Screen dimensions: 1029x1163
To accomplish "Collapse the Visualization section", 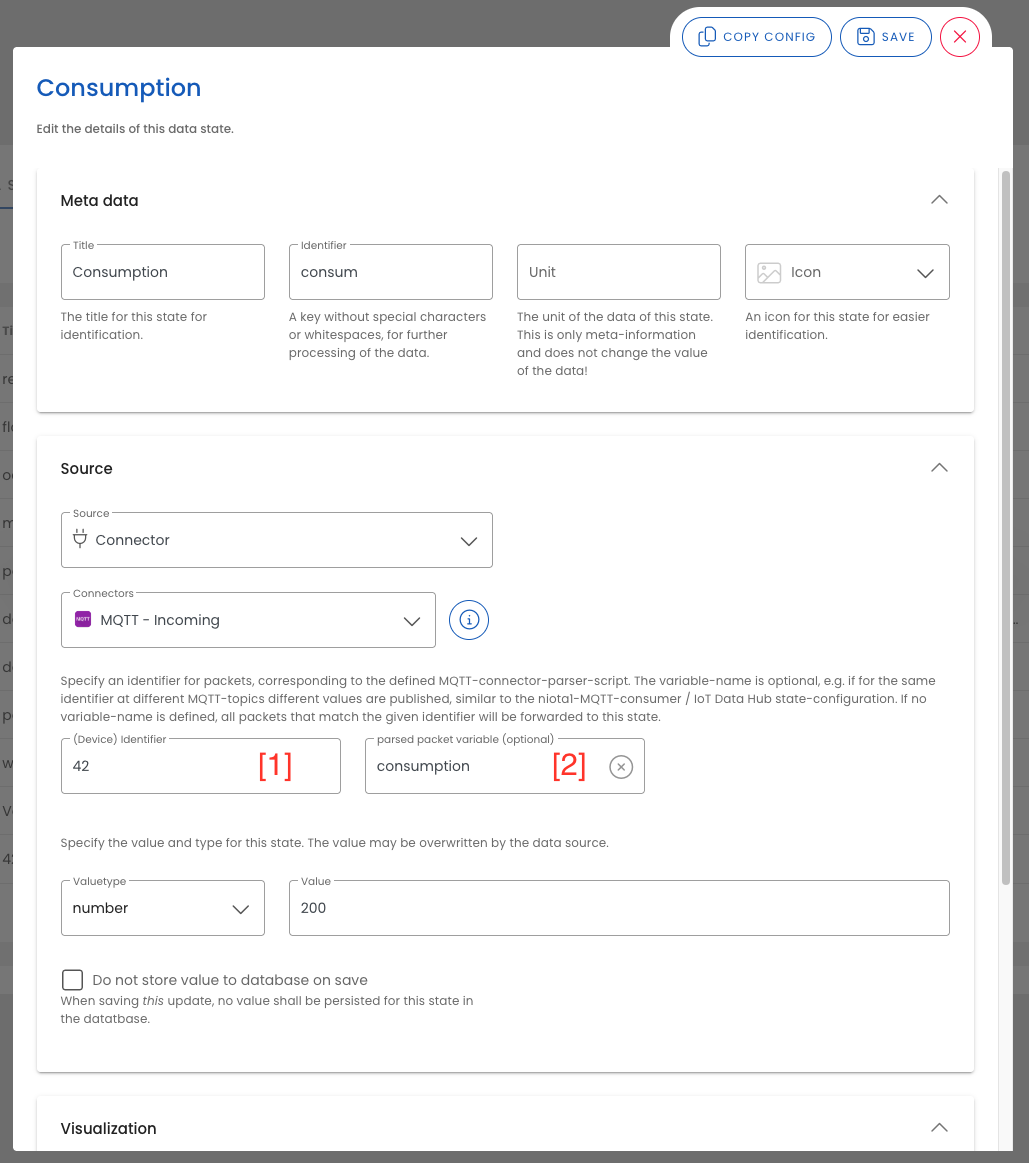I will coord(938,1128).
